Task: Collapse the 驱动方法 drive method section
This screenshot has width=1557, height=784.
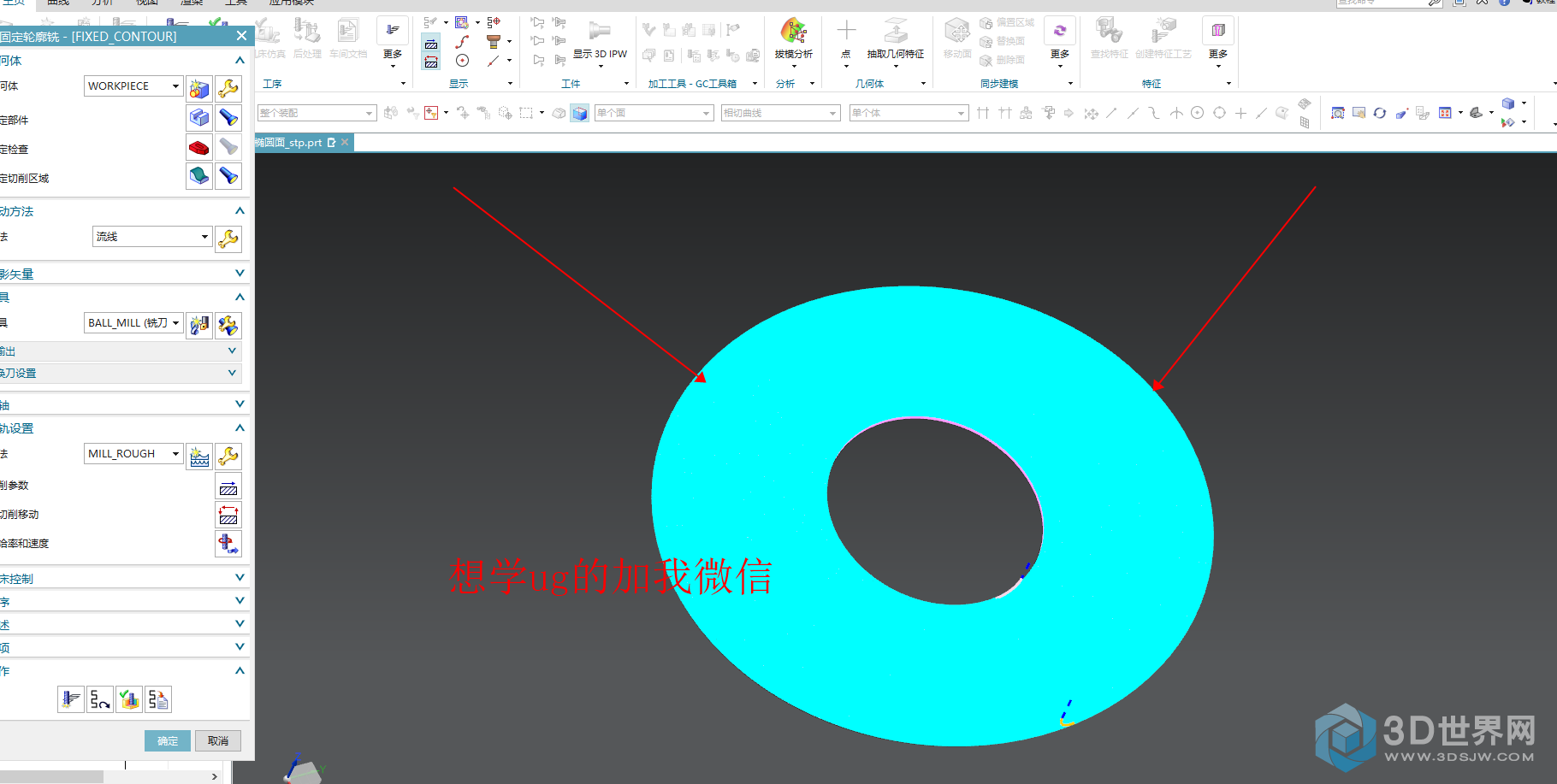Action: coord(240,211)
